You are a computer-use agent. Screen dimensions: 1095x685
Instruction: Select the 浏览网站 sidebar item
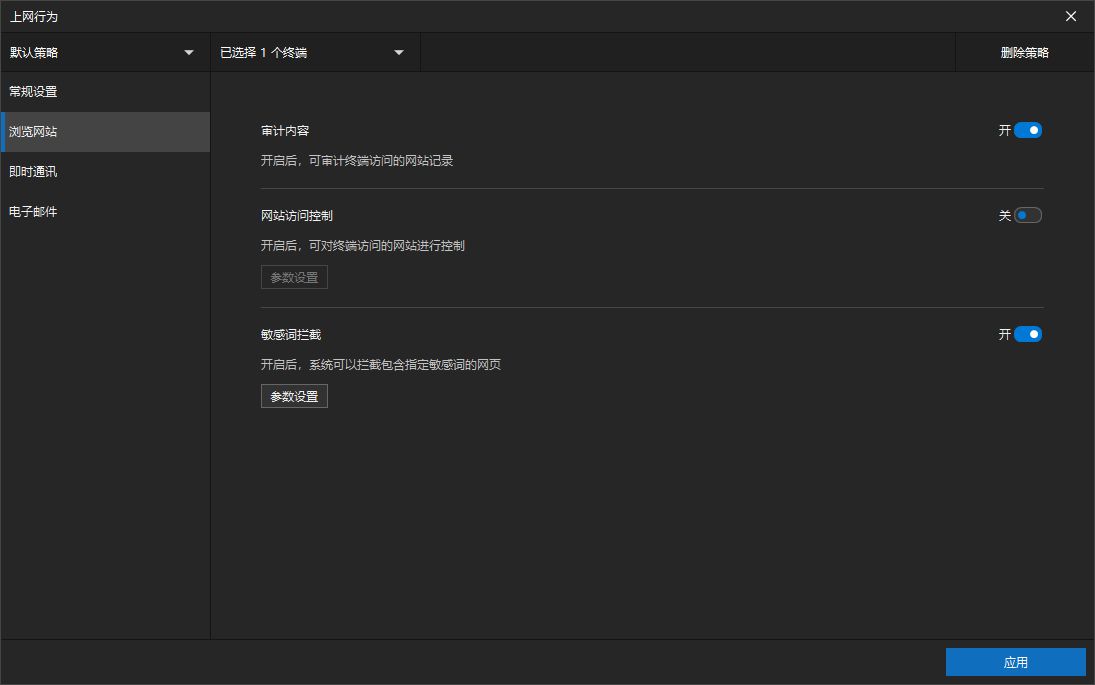(105, 131)
